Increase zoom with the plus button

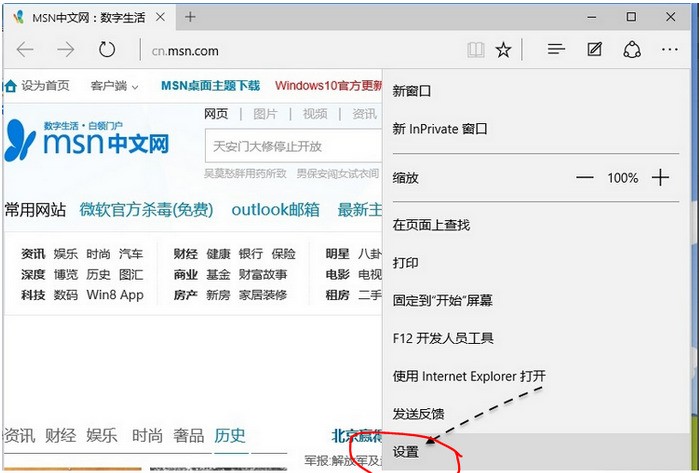(x=660, y=177)
